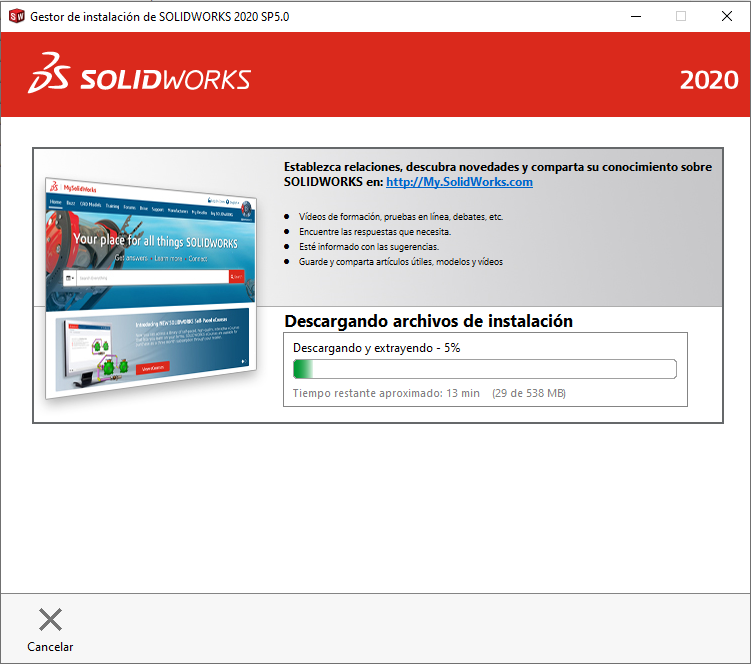Click 'Encuentre las respuestas que necesita' text

tap(375, 232)
